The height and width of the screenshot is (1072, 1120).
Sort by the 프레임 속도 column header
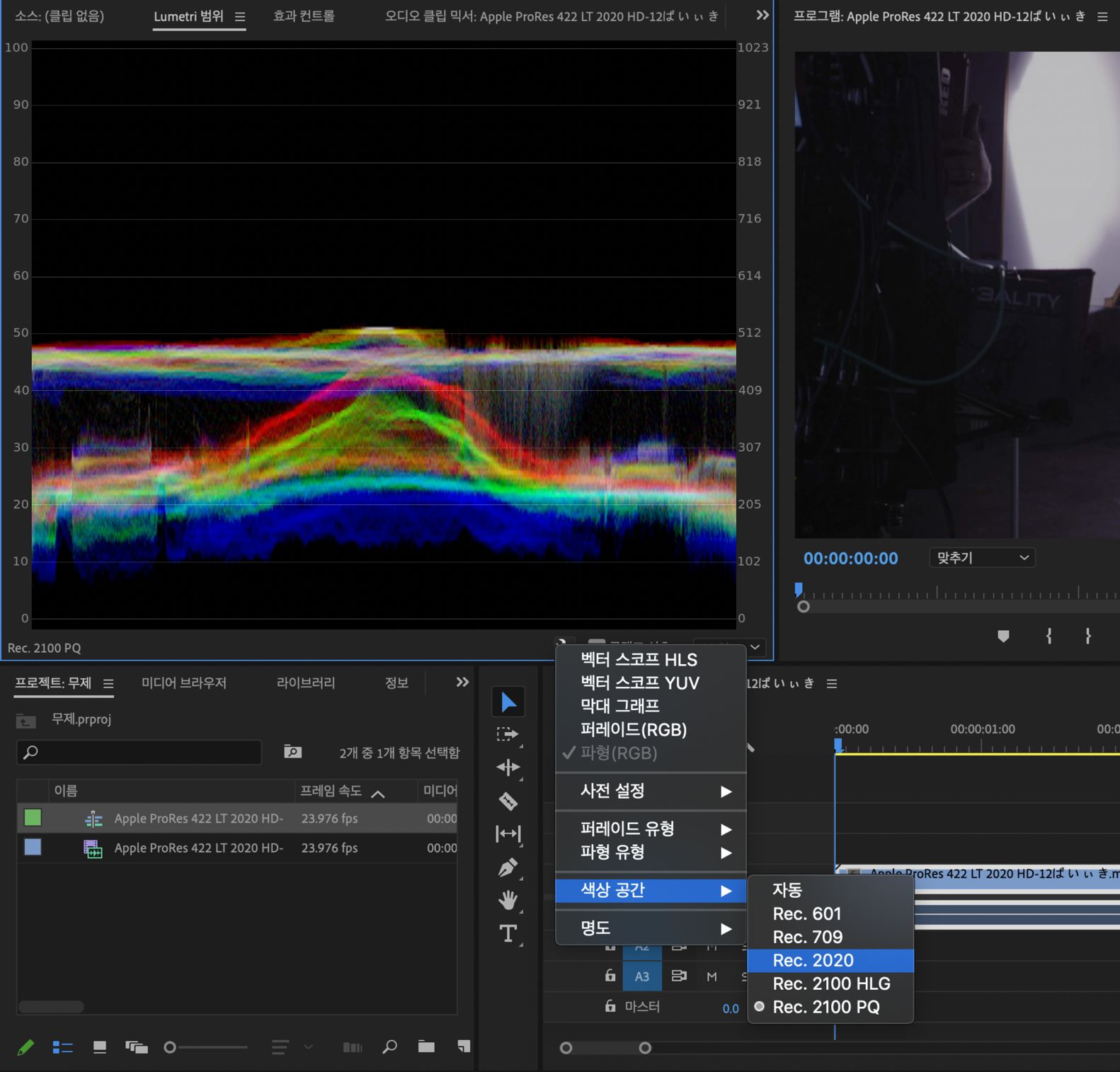[331, 791]
